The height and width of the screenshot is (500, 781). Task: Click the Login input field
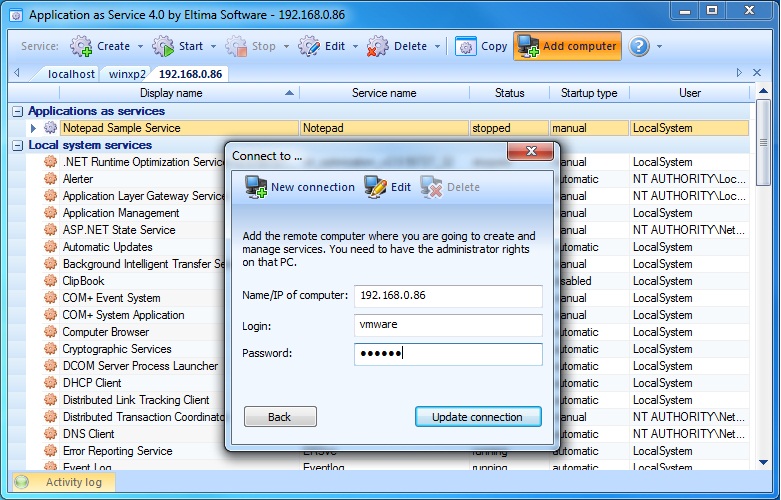pyautogui.click(x=448, y=326)
